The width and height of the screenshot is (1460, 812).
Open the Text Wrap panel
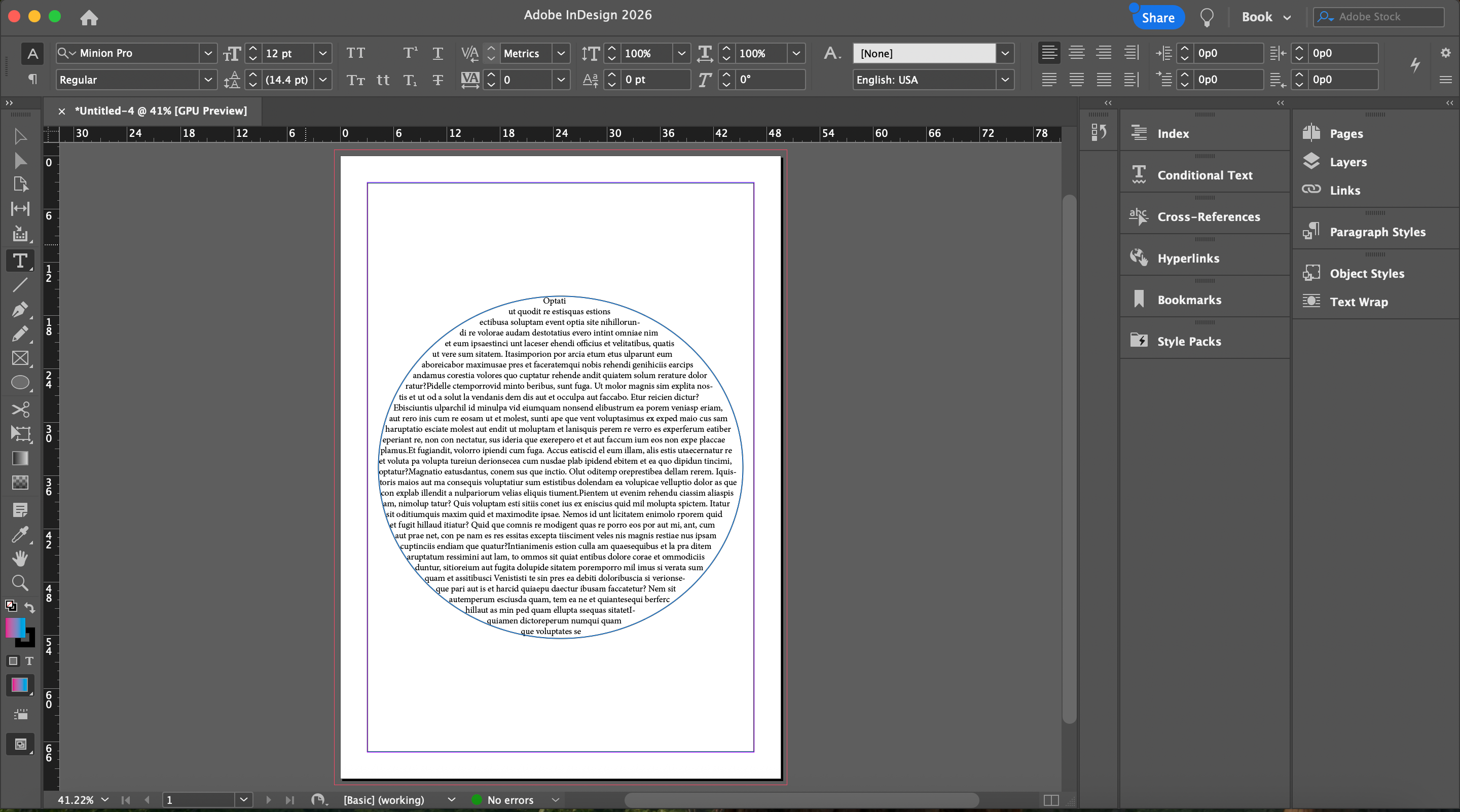tap(1359, 302)
